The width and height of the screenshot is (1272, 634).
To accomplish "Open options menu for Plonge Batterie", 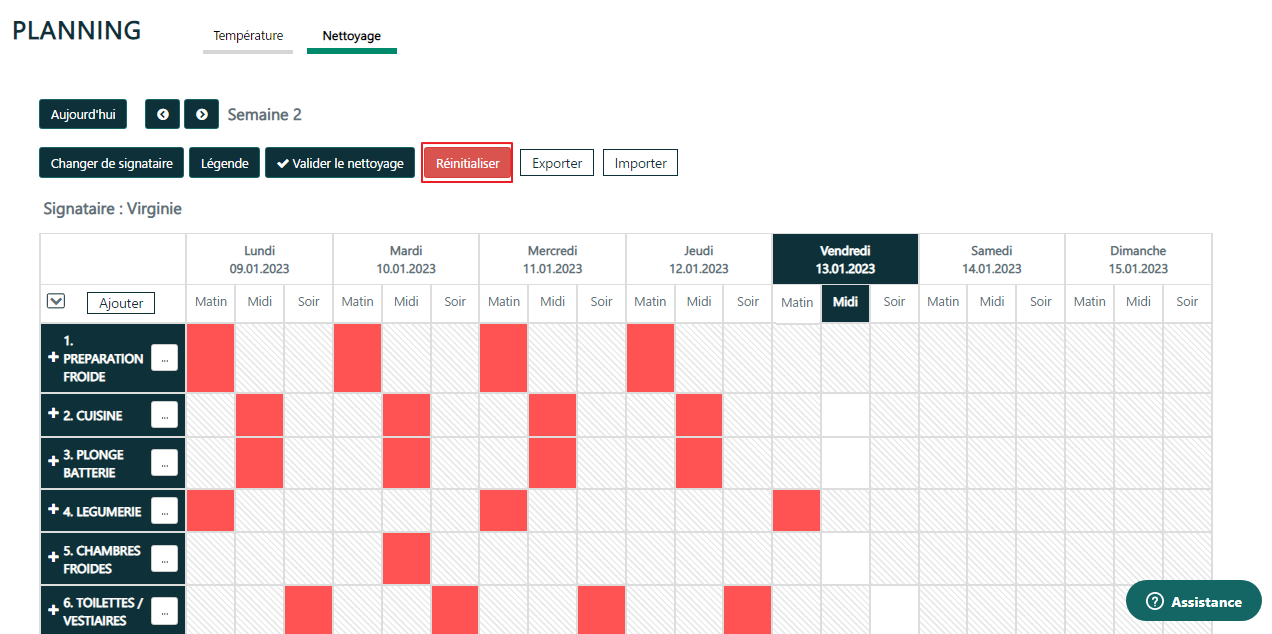I will coord(164,462).
